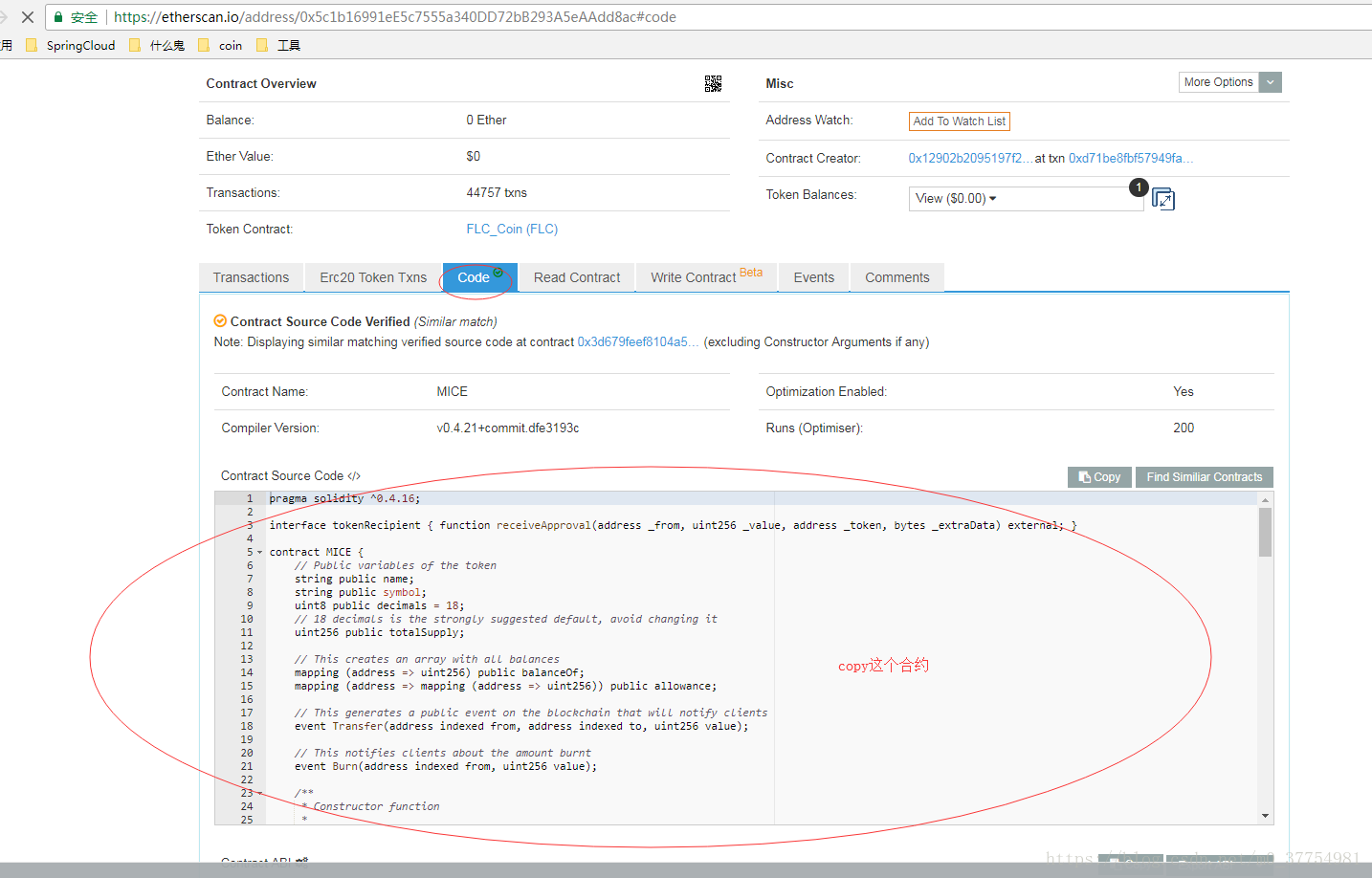
Task: Open the coin bookmark folder
Action: [x=220, y=45]
